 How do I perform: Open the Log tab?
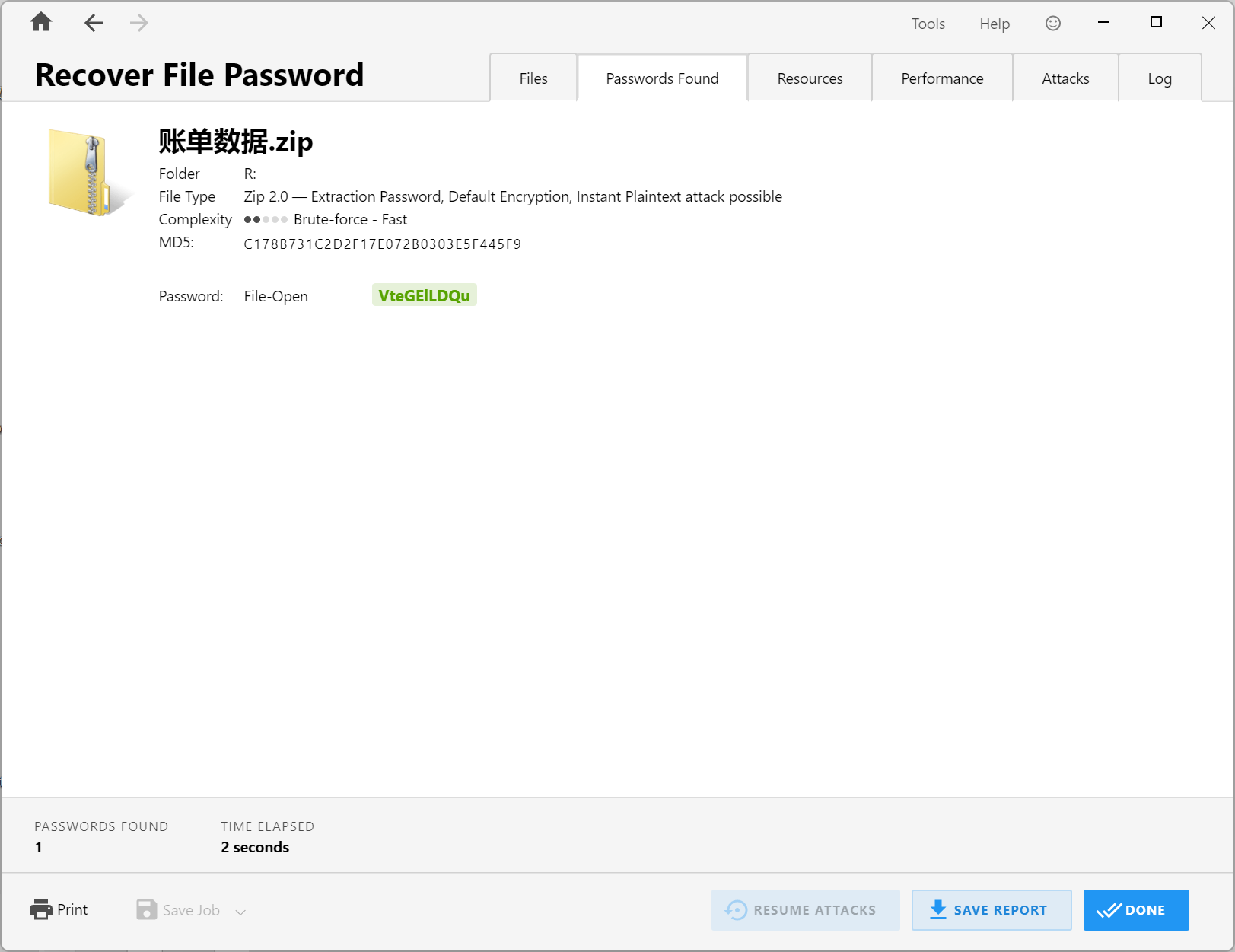[1159, 78]
